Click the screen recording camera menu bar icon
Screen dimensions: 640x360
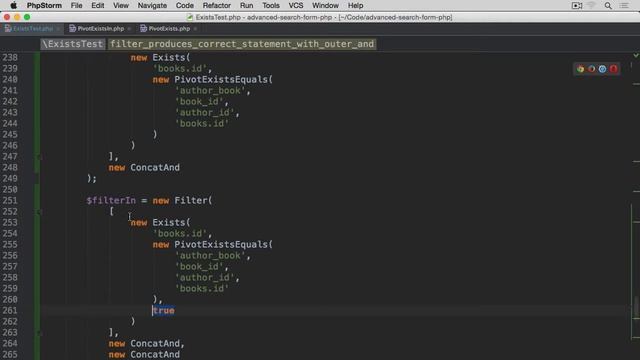[x=577, y=6]
